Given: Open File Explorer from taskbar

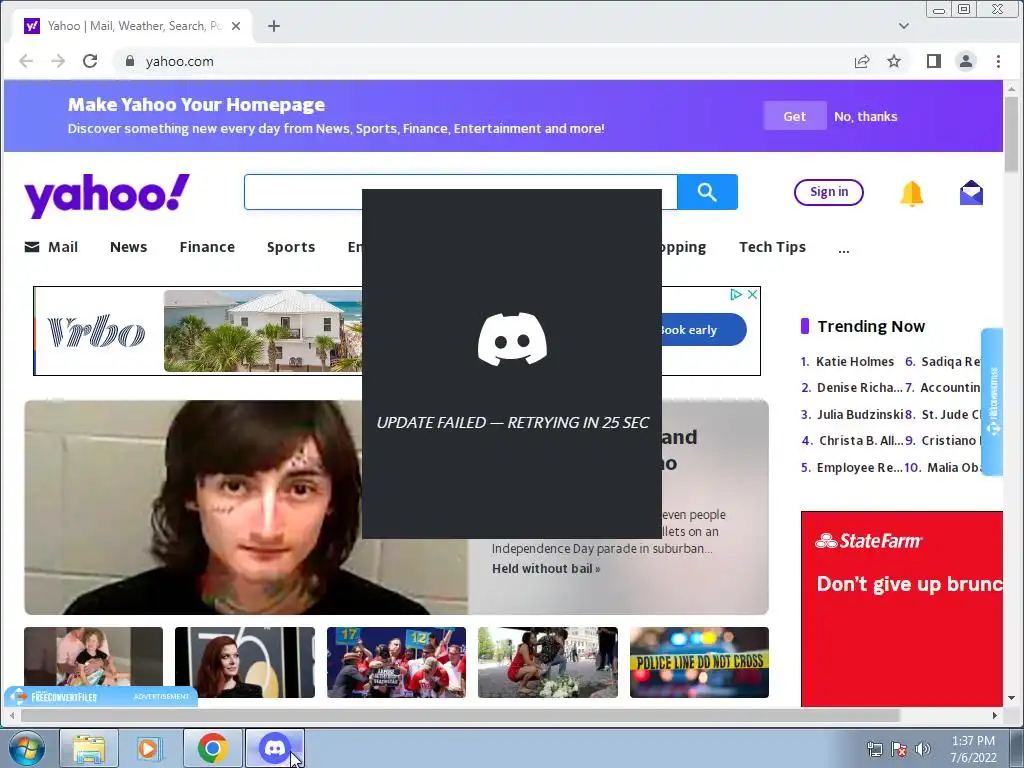Looking at the screenshot, I should click(x=89, y=748).
